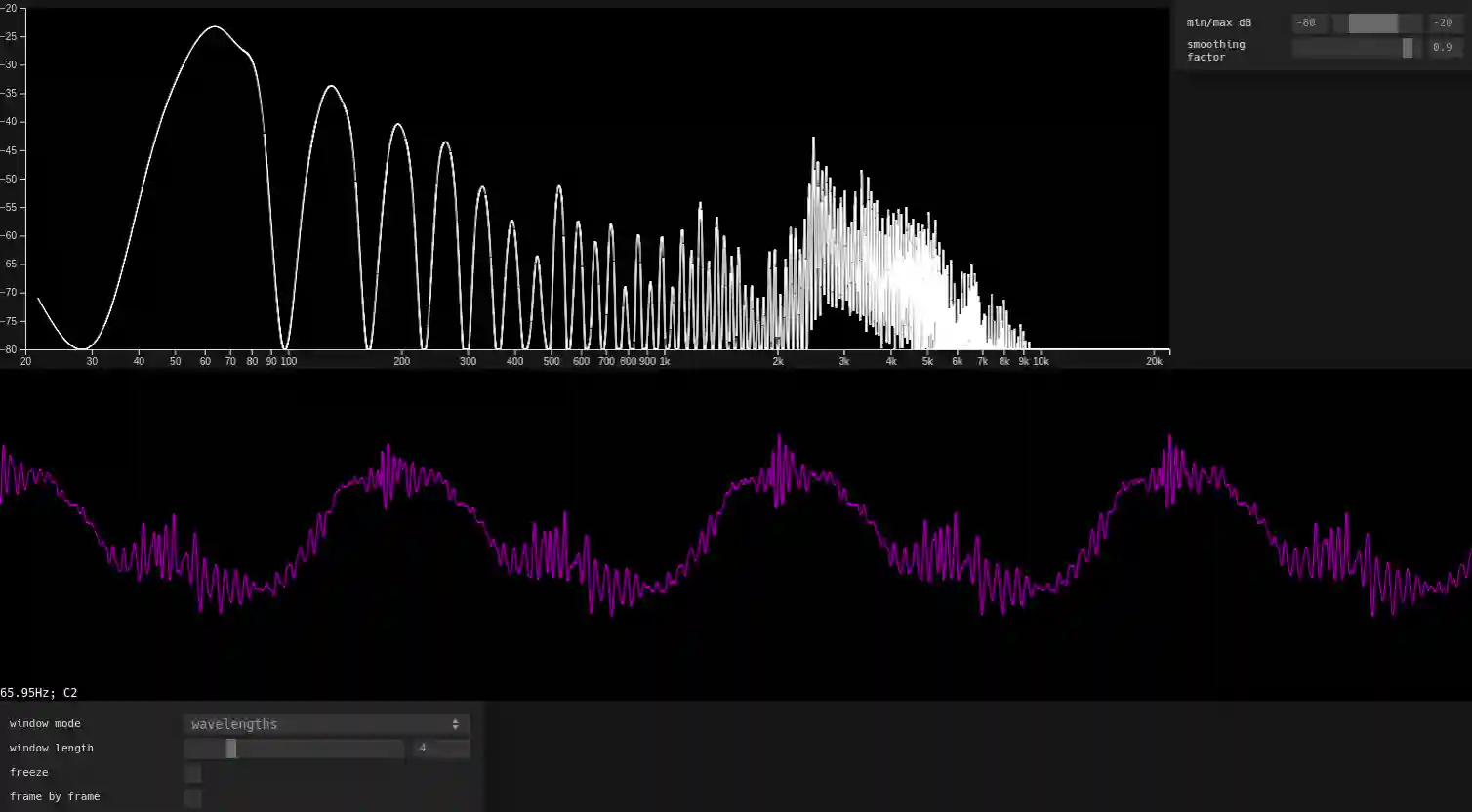1472x812 pixels.
Task: Toggle the frame by frame checkbox
Action: pyautogui.click(x=193, y=797)
